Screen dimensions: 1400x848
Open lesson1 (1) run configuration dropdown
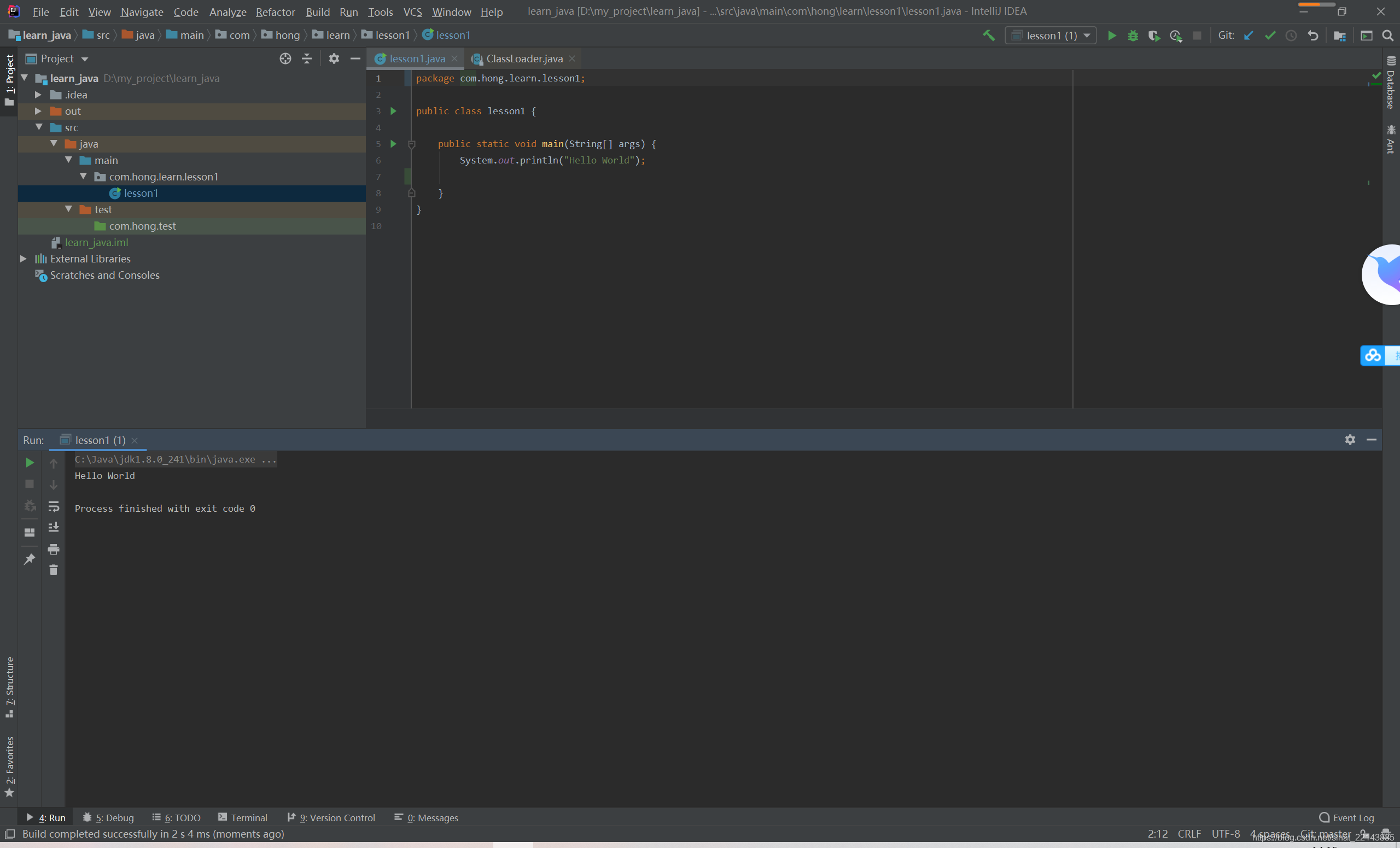pos(1051,35)
